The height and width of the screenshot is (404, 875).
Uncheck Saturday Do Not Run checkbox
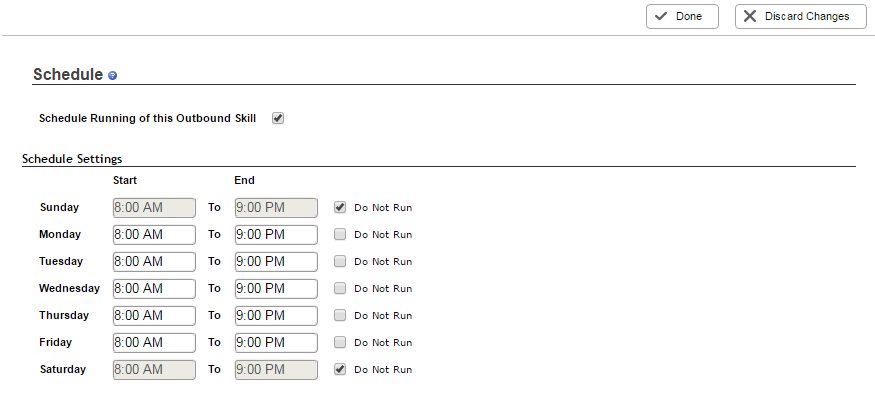point(340,369)
